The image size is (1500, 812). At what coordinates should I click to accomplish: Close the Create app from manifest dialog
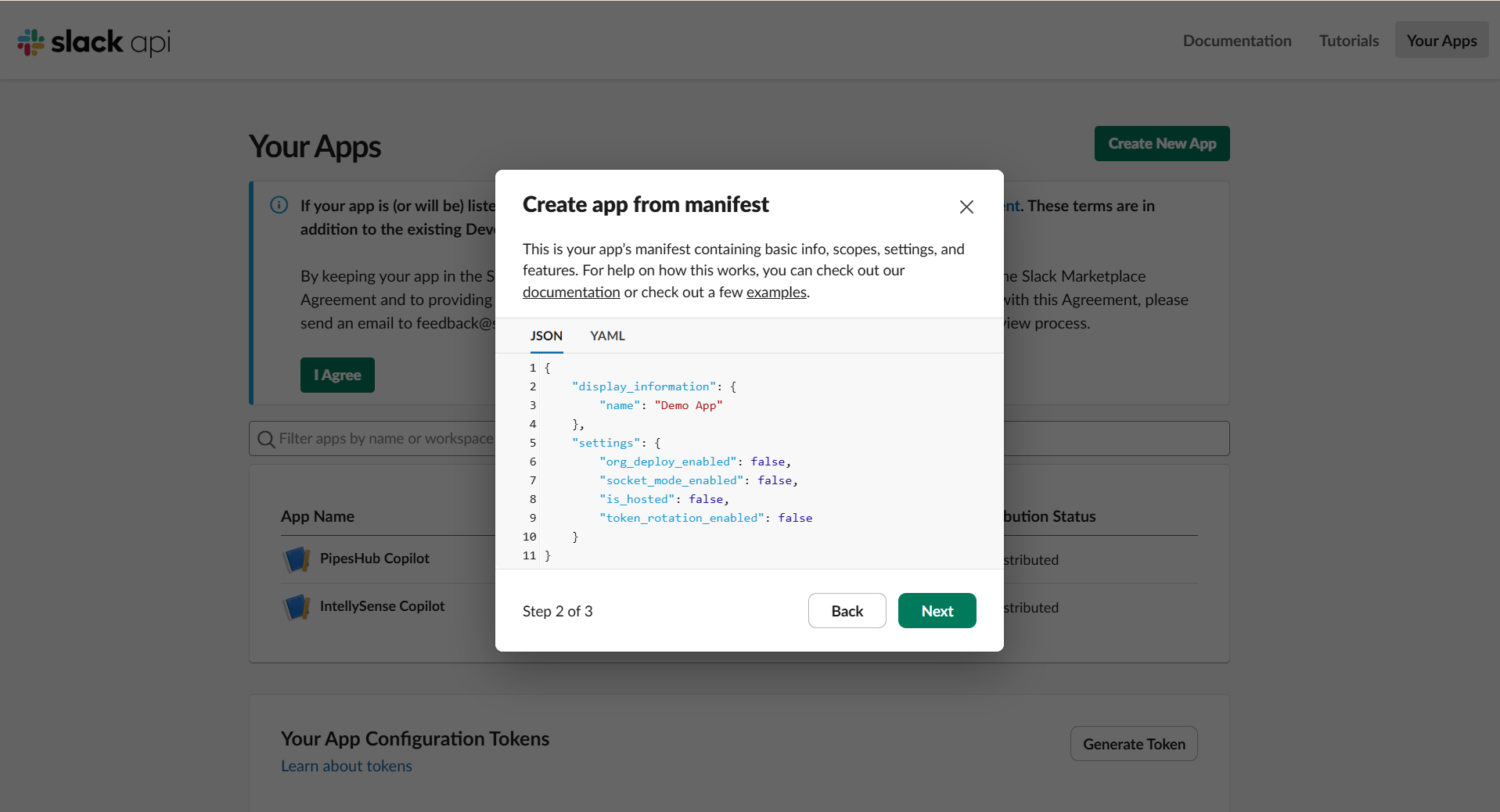[966, 207]
